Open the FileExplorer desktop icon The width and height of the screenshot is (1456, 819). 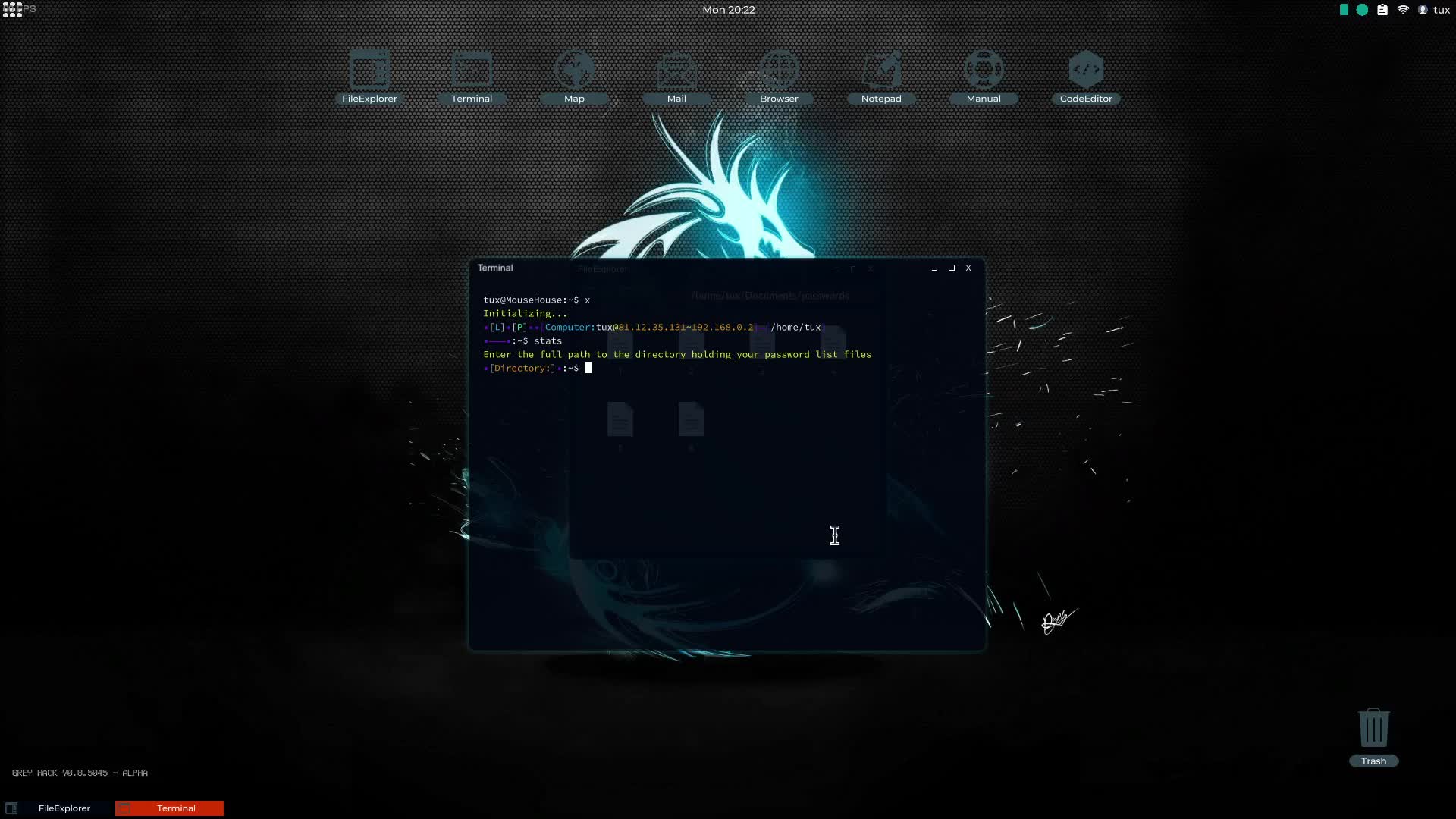369,76
